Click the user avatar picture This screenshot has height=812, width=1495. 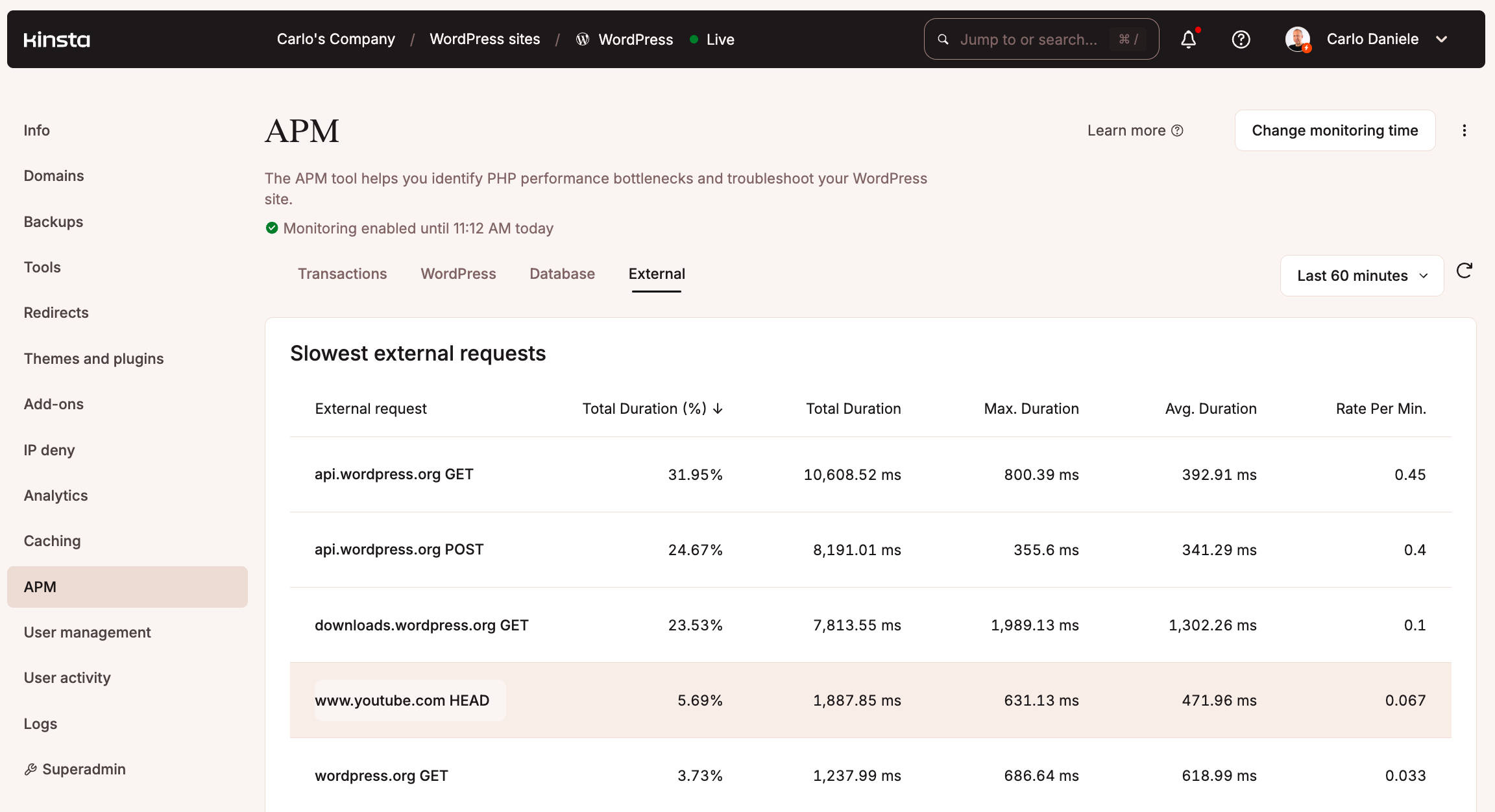point(1297,40)
